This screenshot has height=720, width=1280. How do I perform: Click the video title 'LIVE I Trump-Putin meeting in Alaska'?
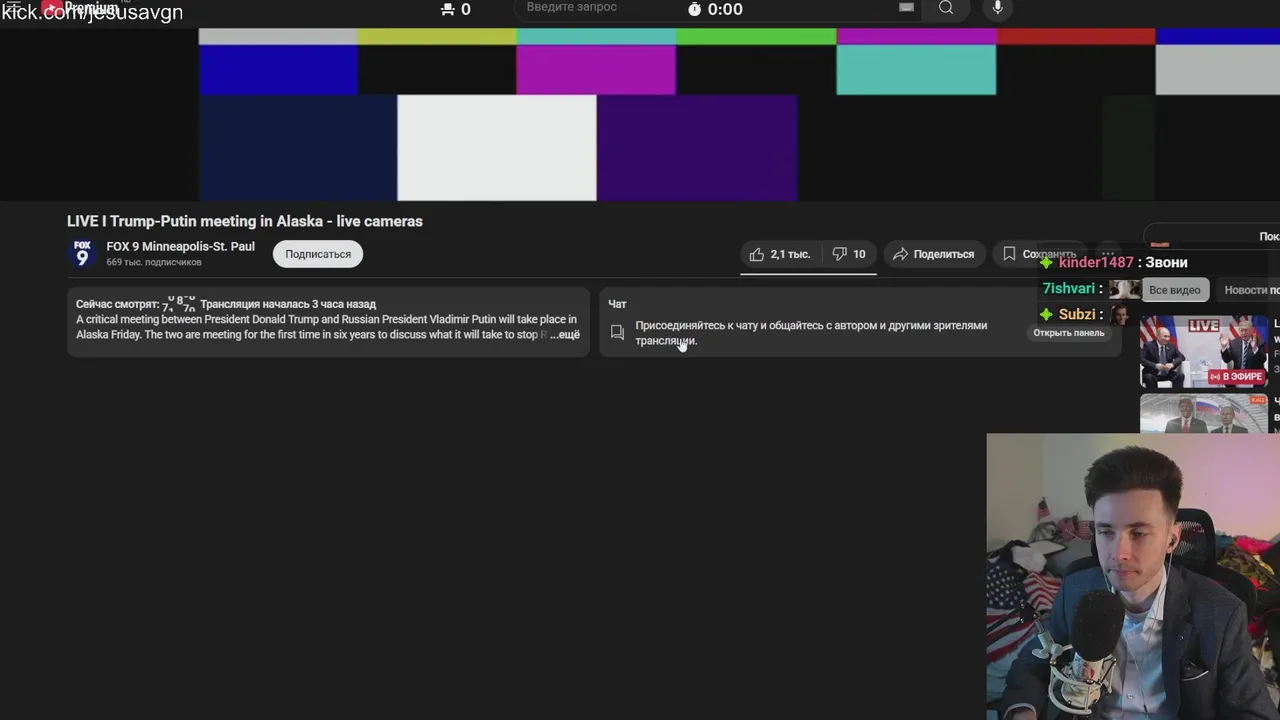tap(245, 221)
